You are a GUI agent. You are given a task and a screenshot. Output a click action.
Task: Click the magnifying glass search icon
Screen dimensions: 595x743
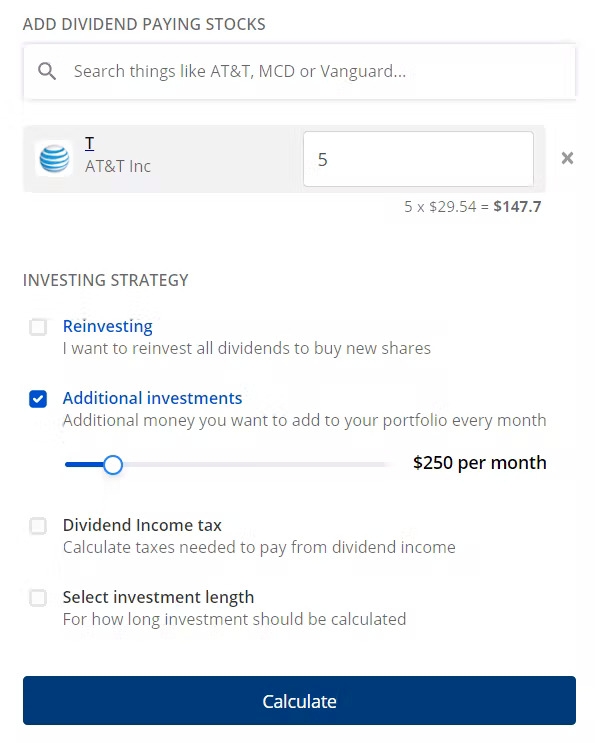point(47,71)
